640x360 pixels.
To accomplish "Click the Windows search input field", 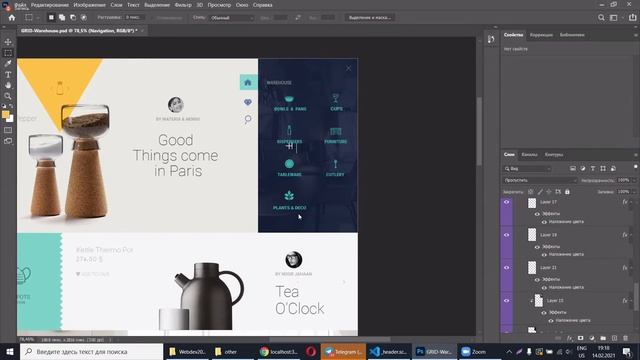I will 91,351.
